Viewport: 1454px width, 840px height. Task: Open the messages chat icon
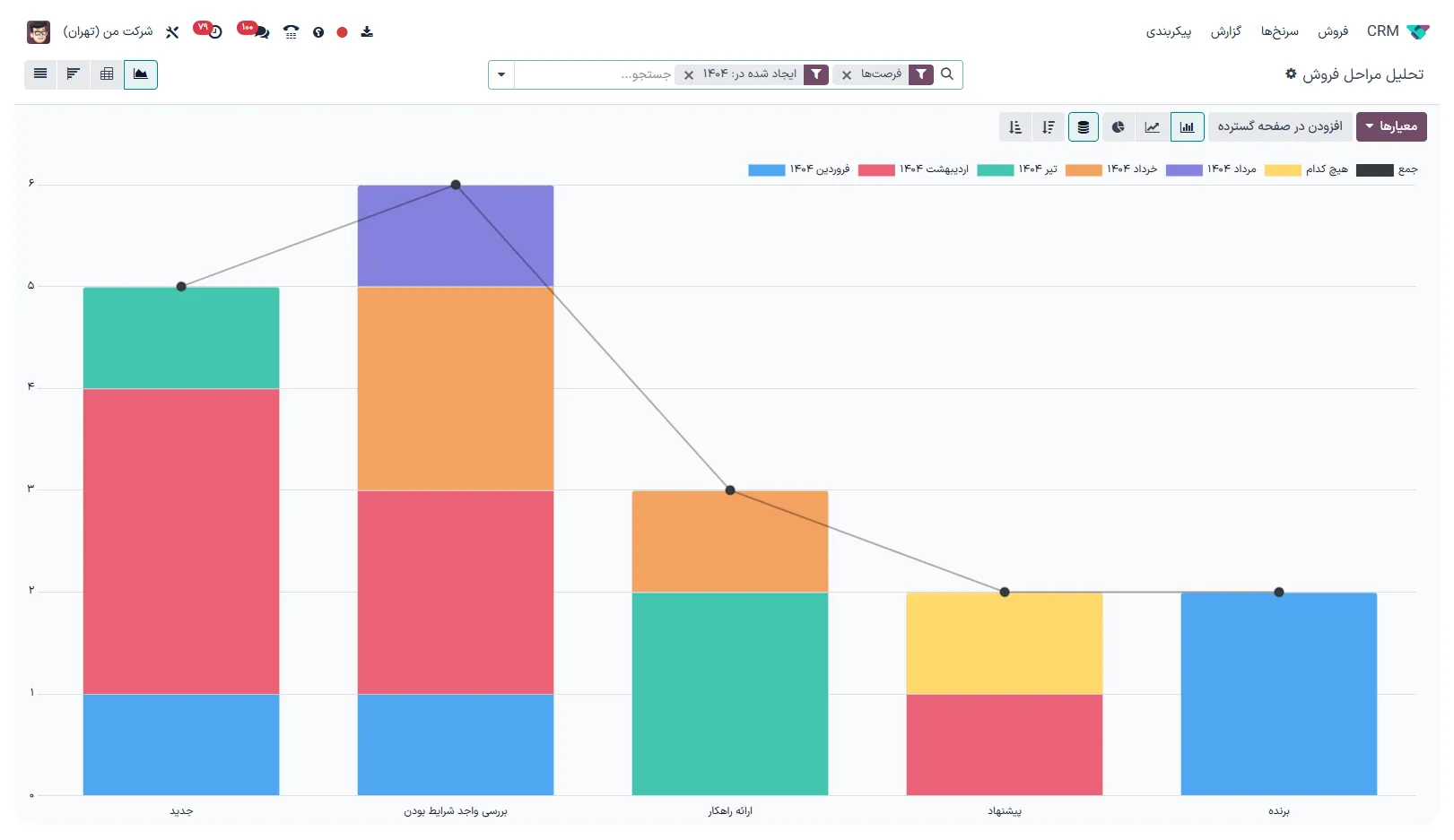pos(260,32)
